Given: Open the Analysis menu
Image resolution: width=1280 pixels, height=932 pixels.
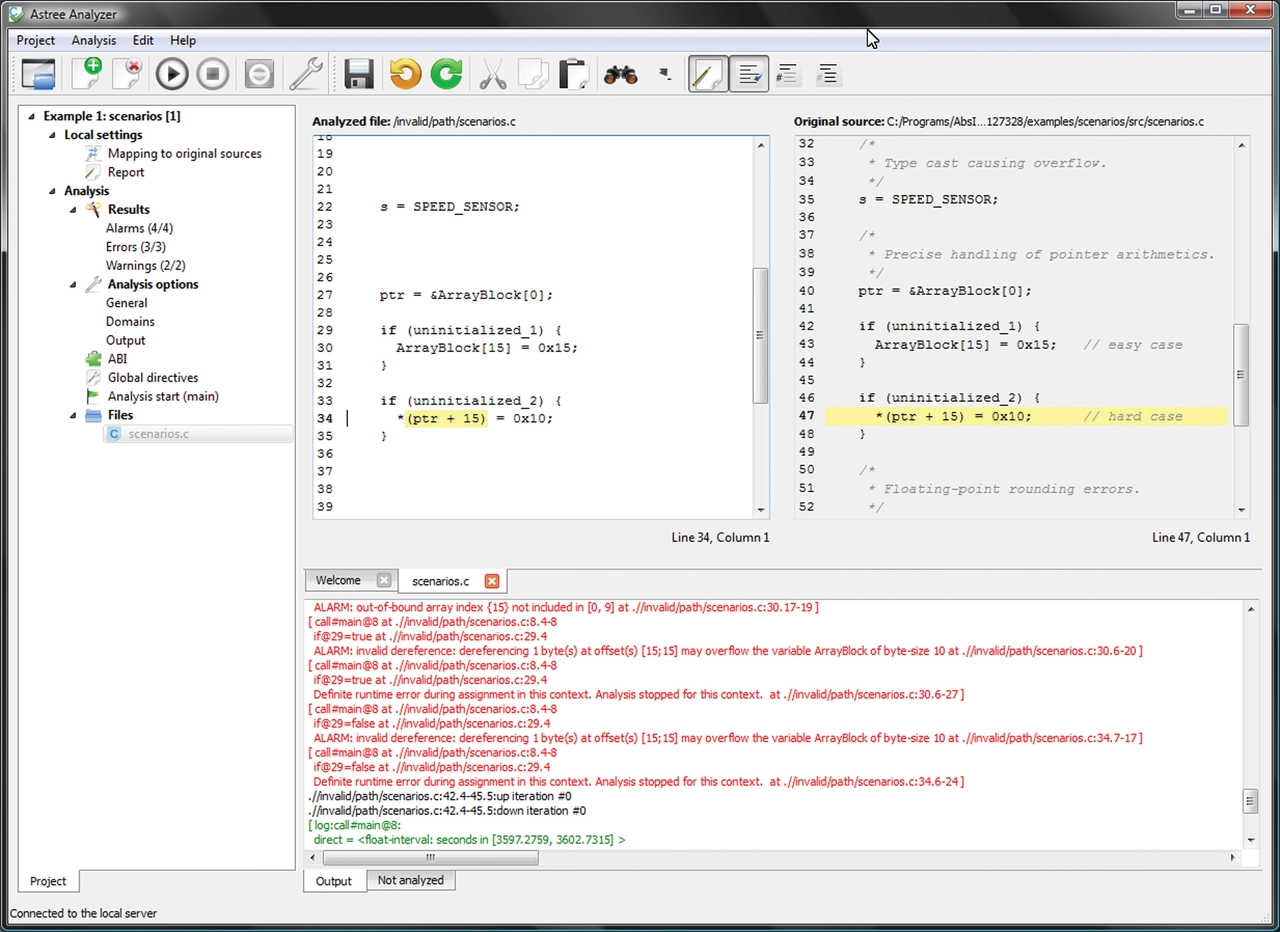Looking at the screenshot, I should [x=93, y=40].
